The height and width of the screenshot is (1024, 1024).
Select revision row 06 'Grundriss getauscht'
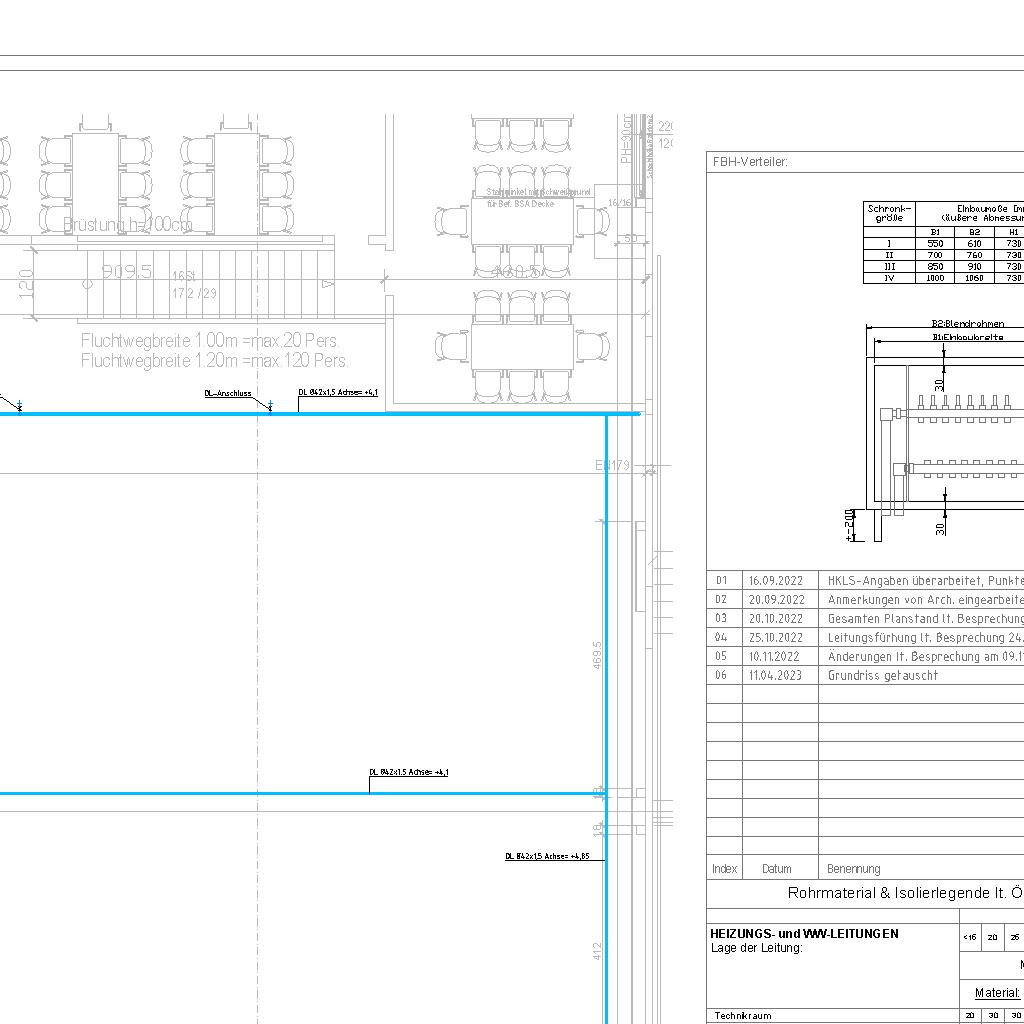click(x=882, y=675)
